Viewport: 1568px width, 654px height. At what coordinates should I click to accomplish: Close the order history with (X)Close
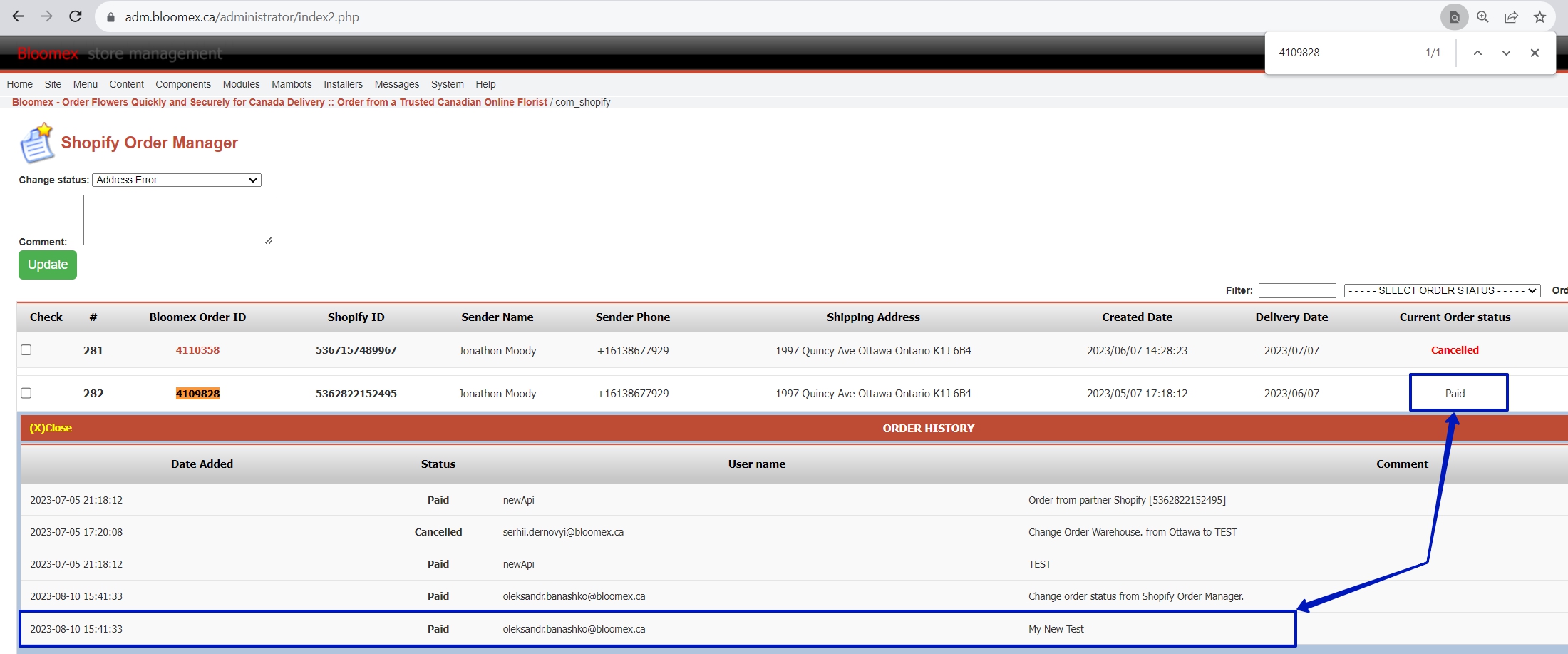(x=51, y=428)
